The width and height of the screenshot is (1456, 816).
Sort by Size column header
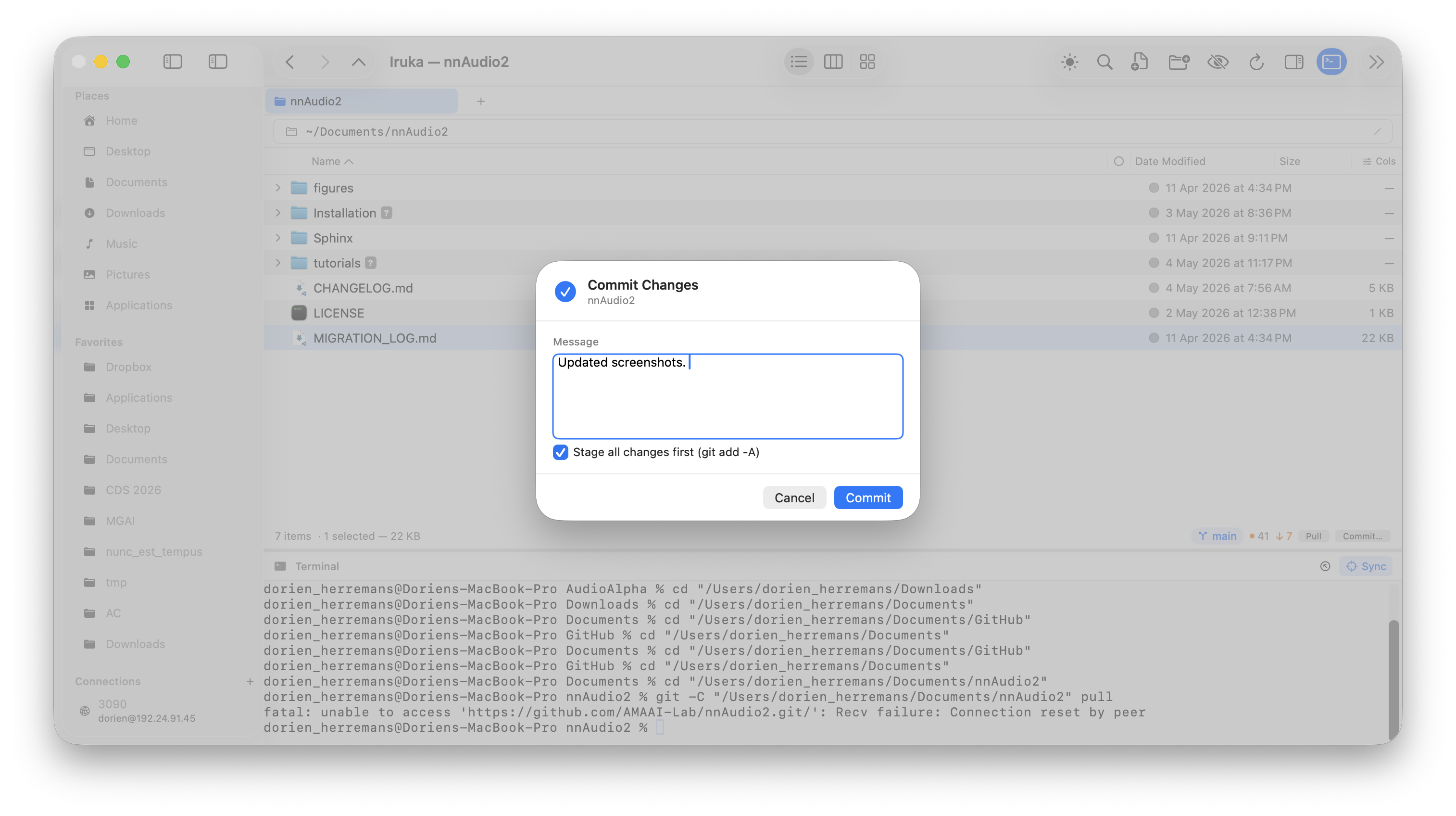pyautogui.click(x=1289, y=161)
